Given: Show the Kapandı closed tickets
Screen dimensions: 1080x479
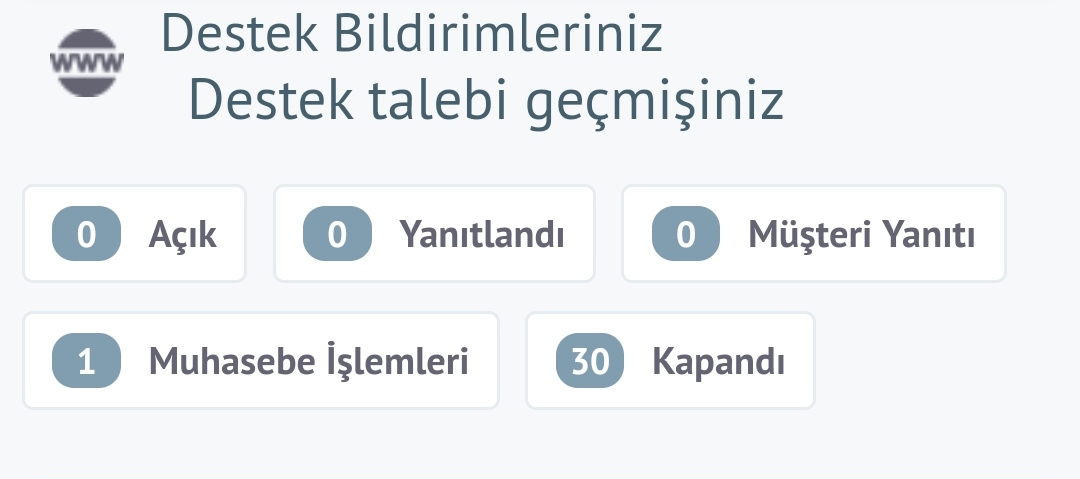Looking at the screenshot, I should (x=670, y=360).
